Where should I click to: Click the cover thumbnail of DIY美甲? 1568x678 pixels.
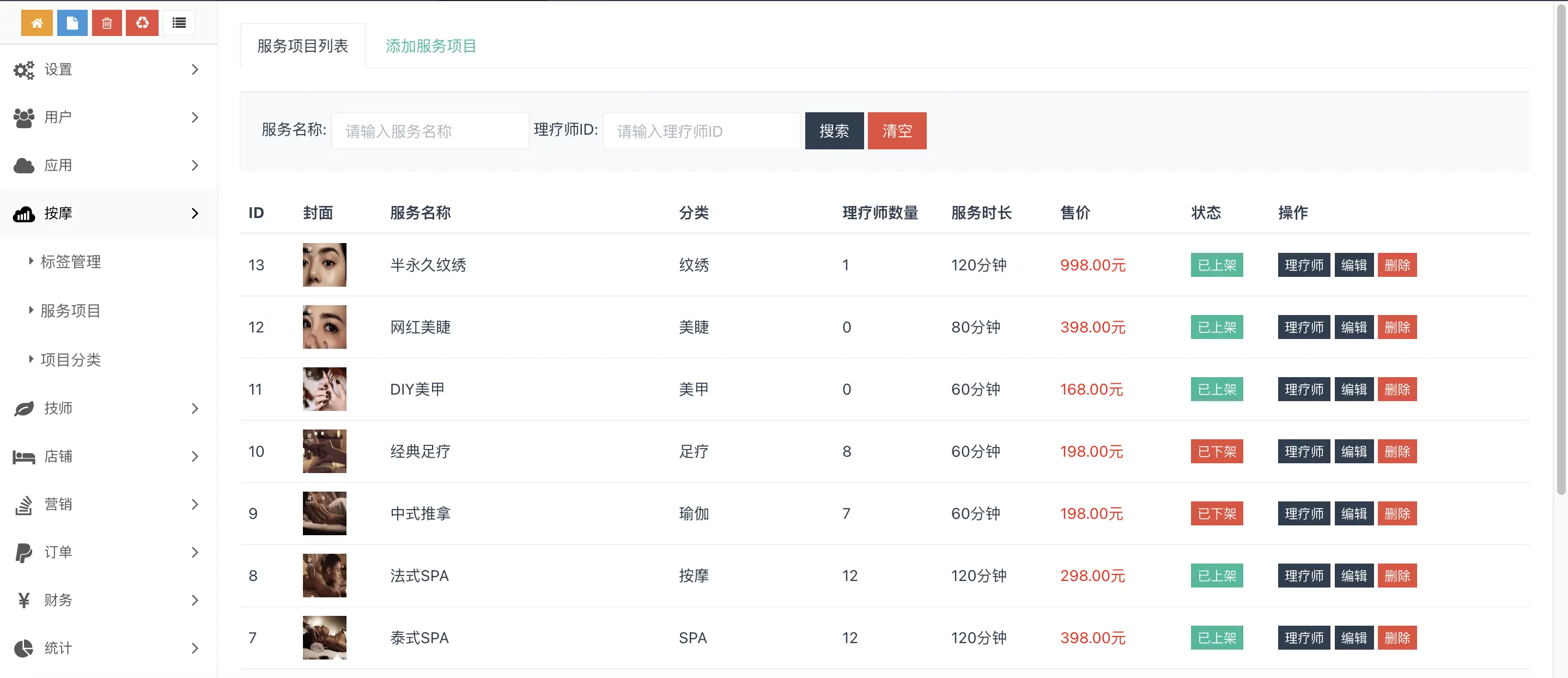(324, 389)
